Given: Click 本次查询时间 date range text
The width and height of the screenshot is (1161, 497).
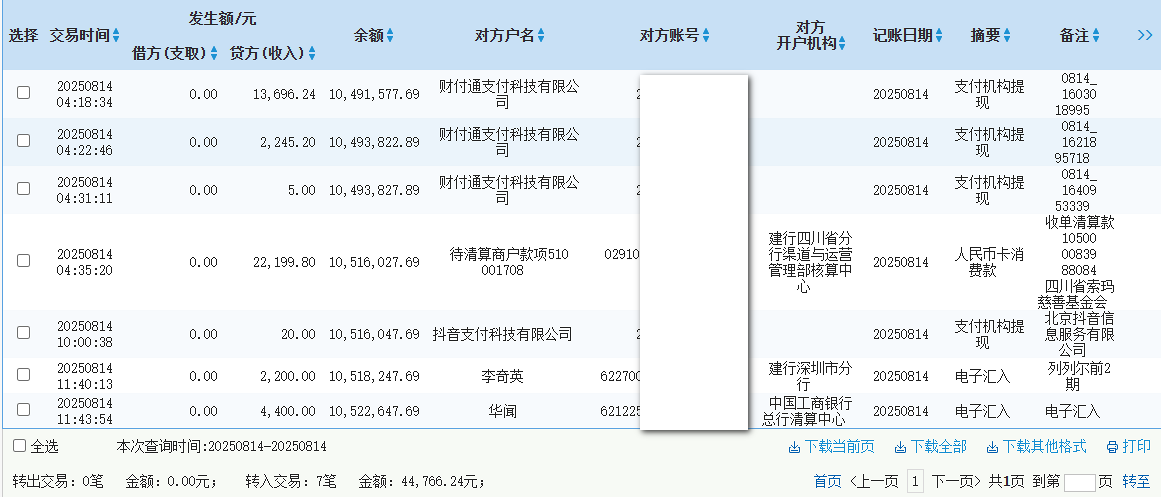Looking at the screenshot, I should point(221,447).
